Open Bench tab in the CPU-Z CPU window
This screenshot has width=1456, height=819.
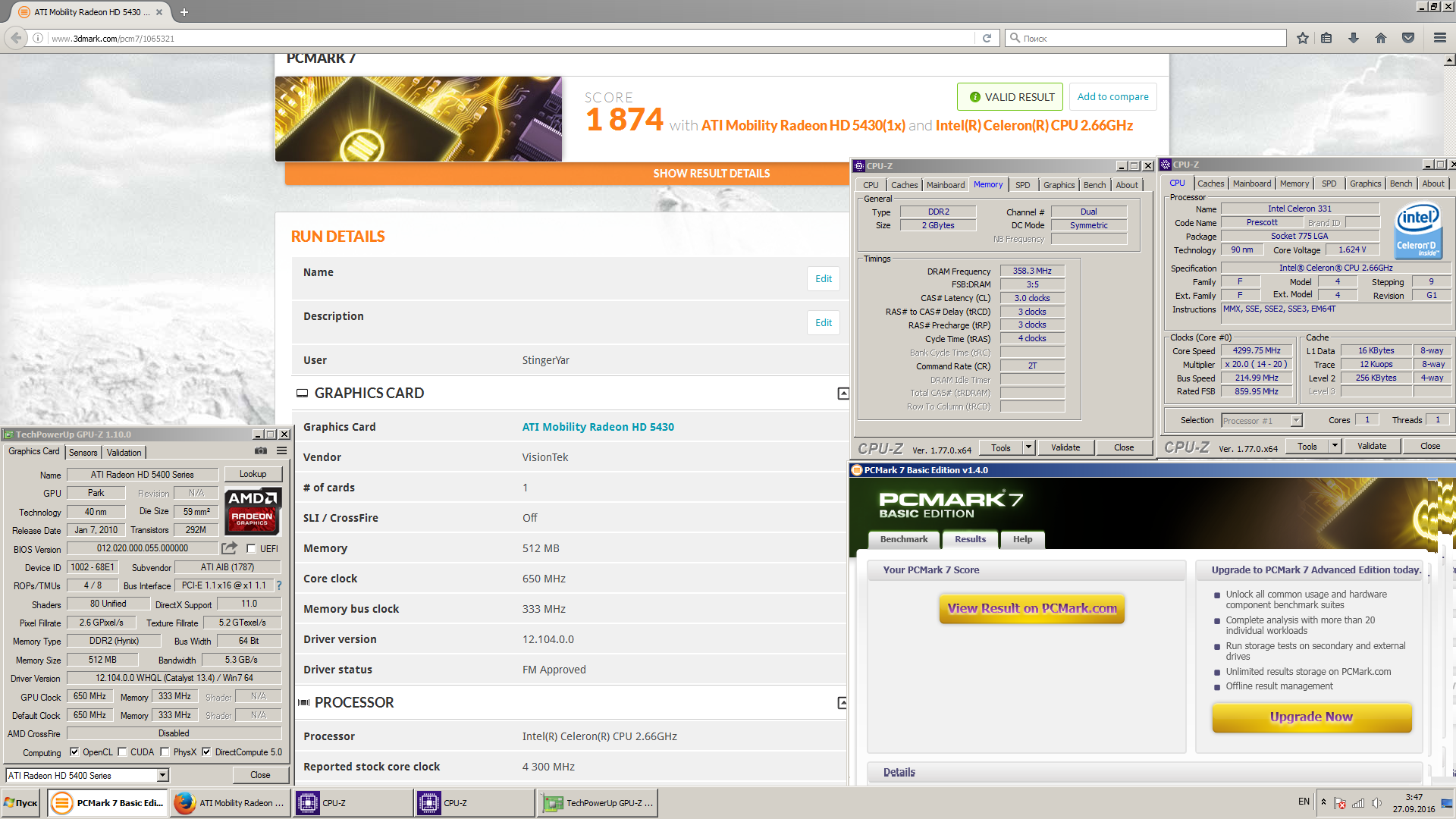point(1401,184)
